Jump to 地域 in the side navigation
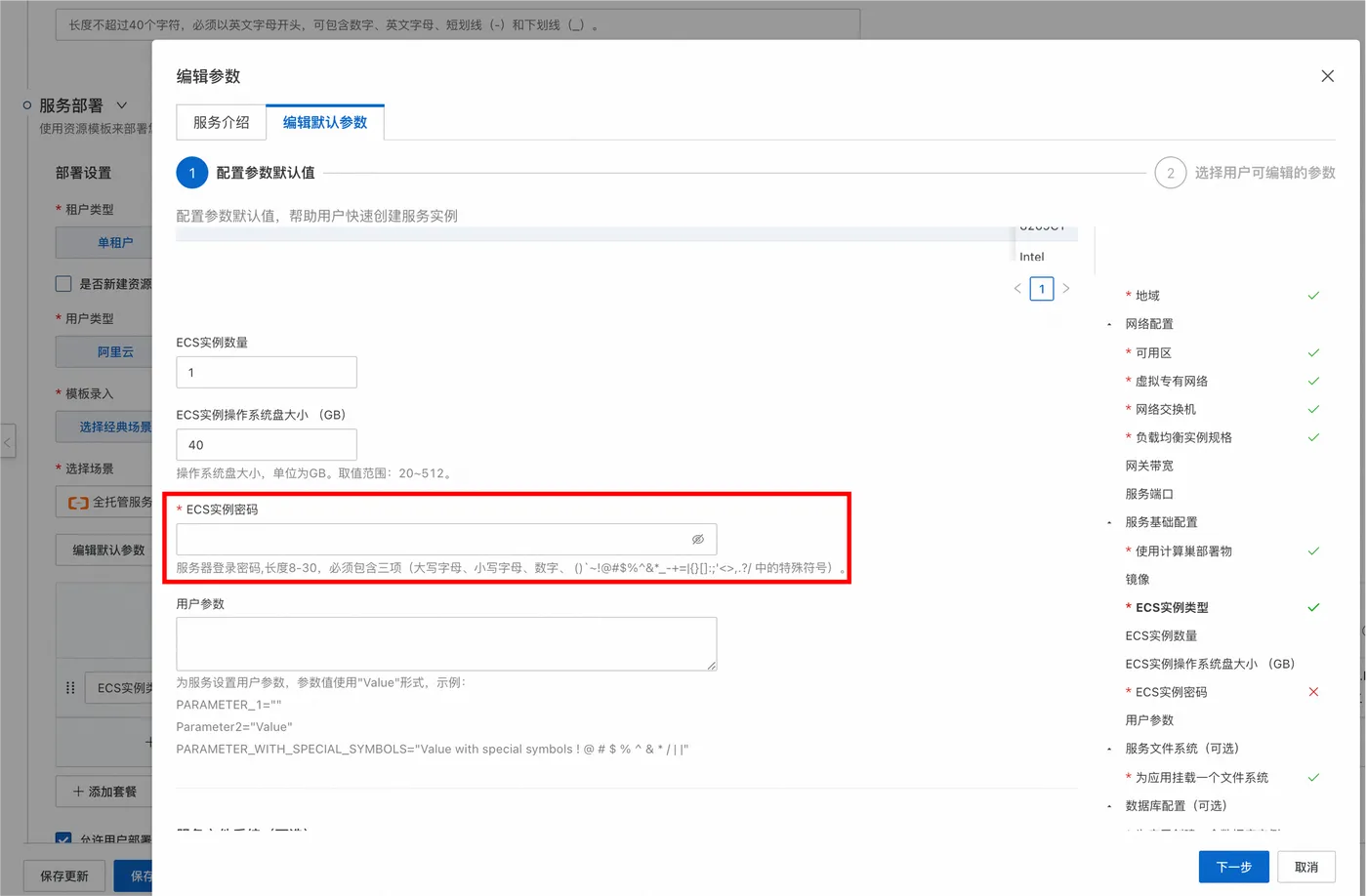The width and height of the screenshot is (1367, 896). tap(1147, 296)
